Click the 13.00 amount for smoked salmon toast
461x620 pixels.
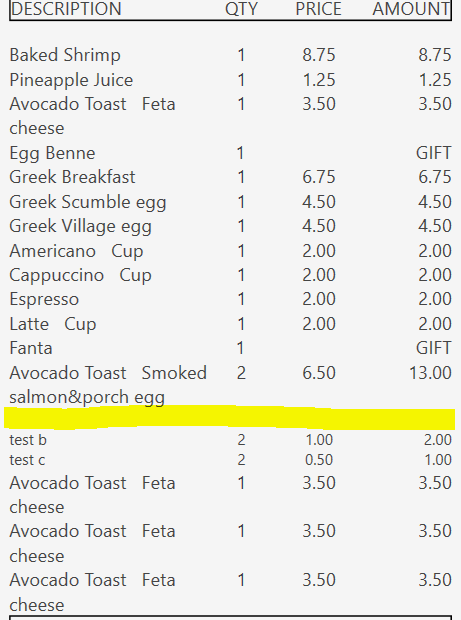click(x=430, y=373)
